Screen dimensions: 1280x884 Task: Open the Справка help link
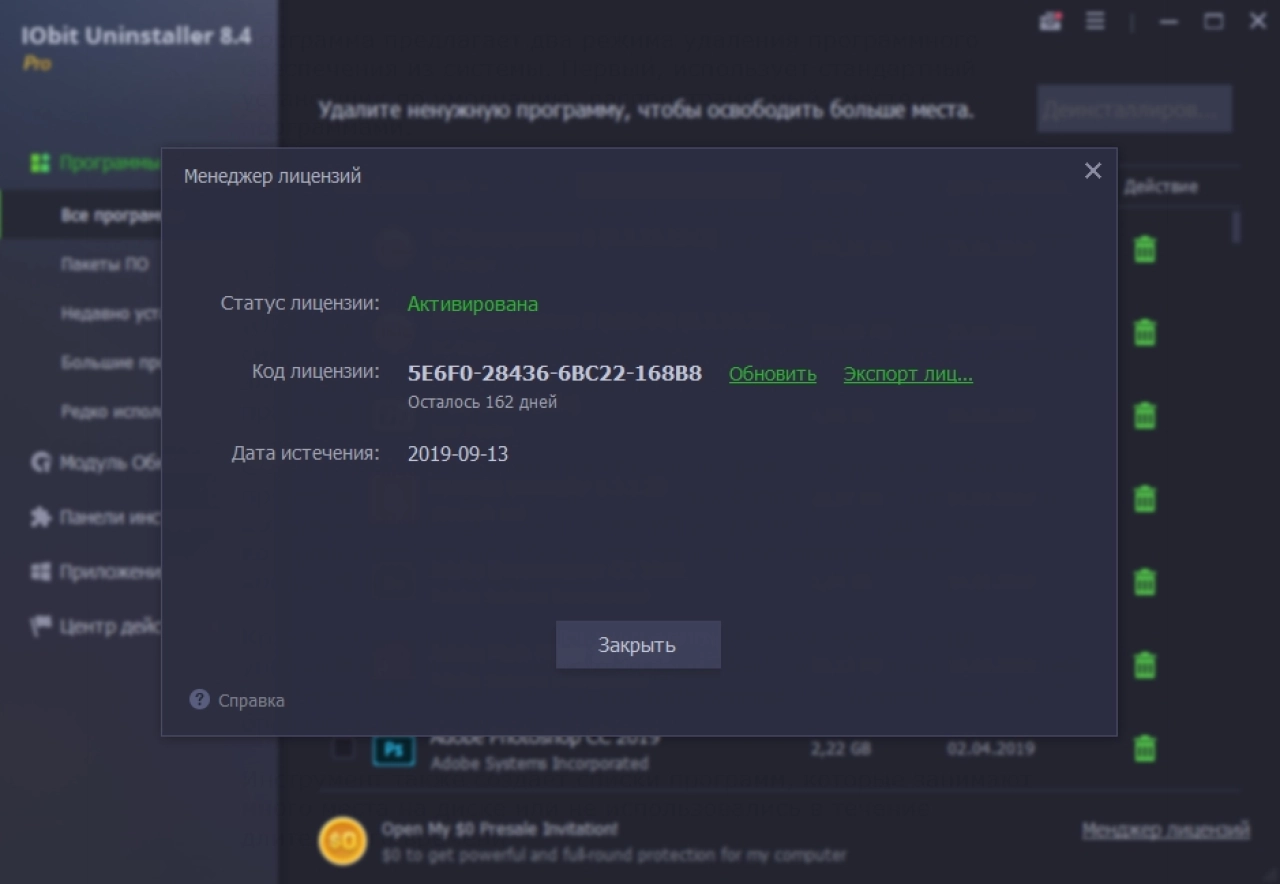(x=251, y=701)
